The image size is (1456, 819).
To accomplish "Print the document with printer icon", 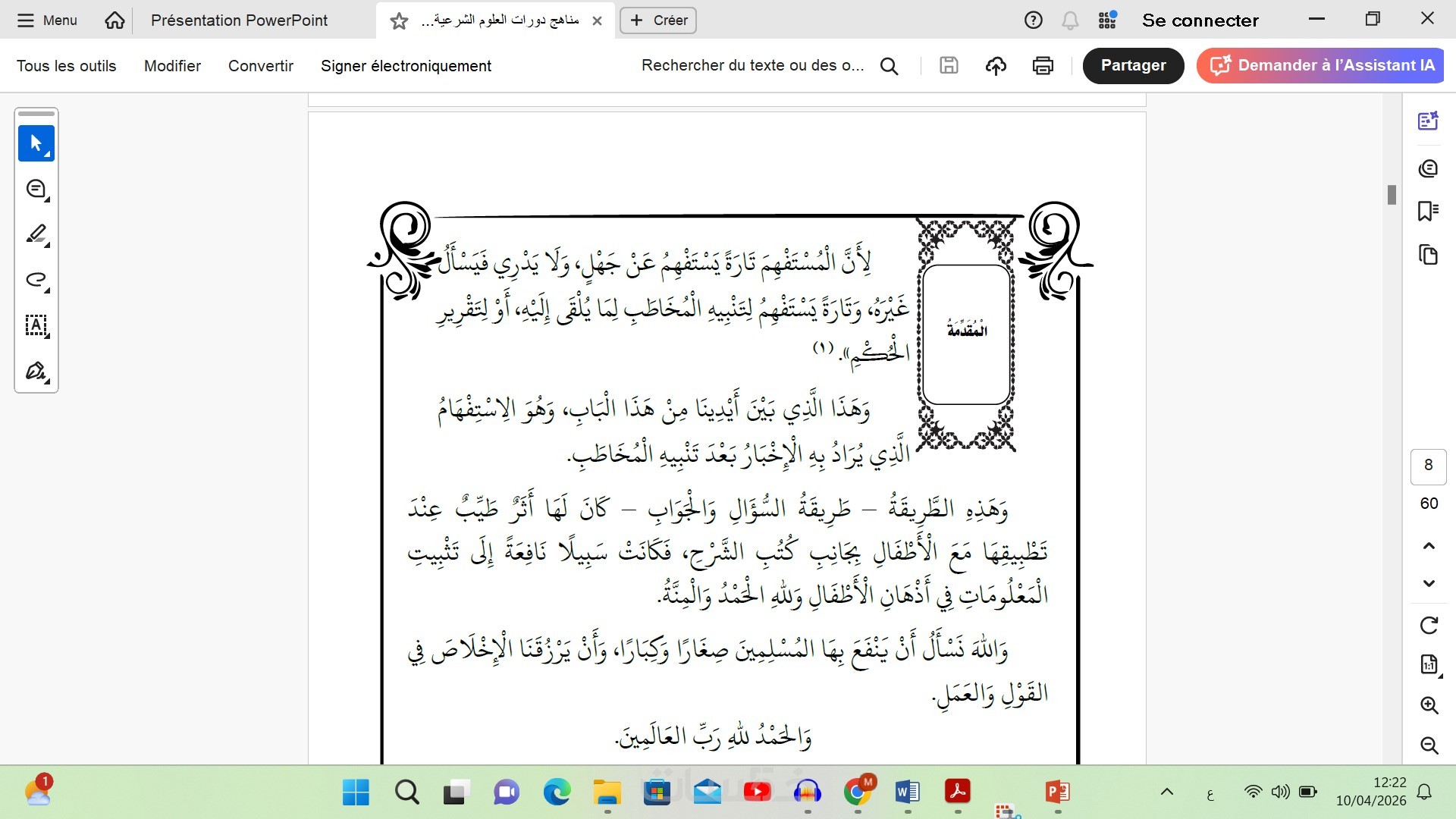I will tap(1043, 66).
